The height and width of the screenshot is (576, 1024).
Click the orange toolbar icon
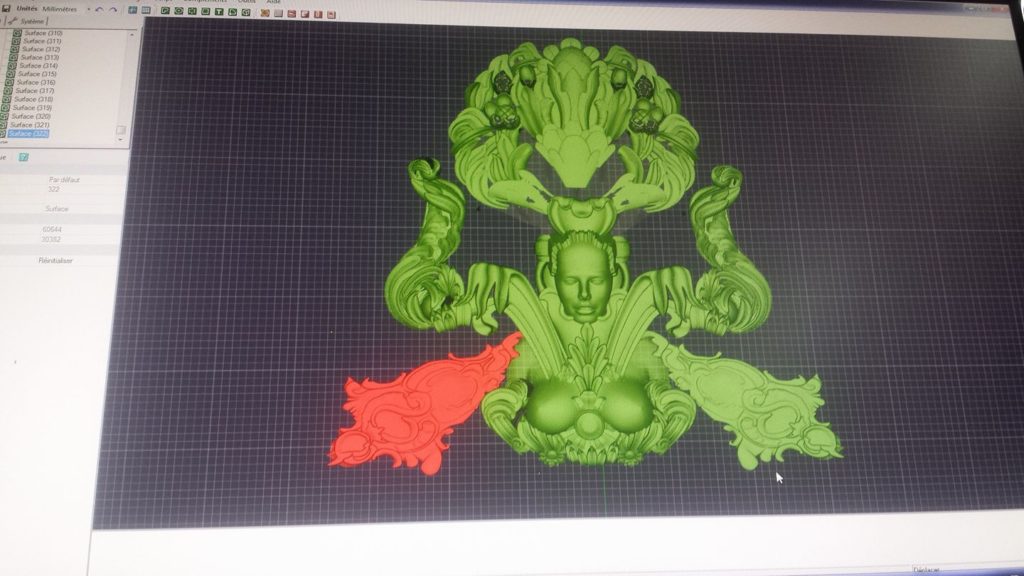[x=264, y=13]
